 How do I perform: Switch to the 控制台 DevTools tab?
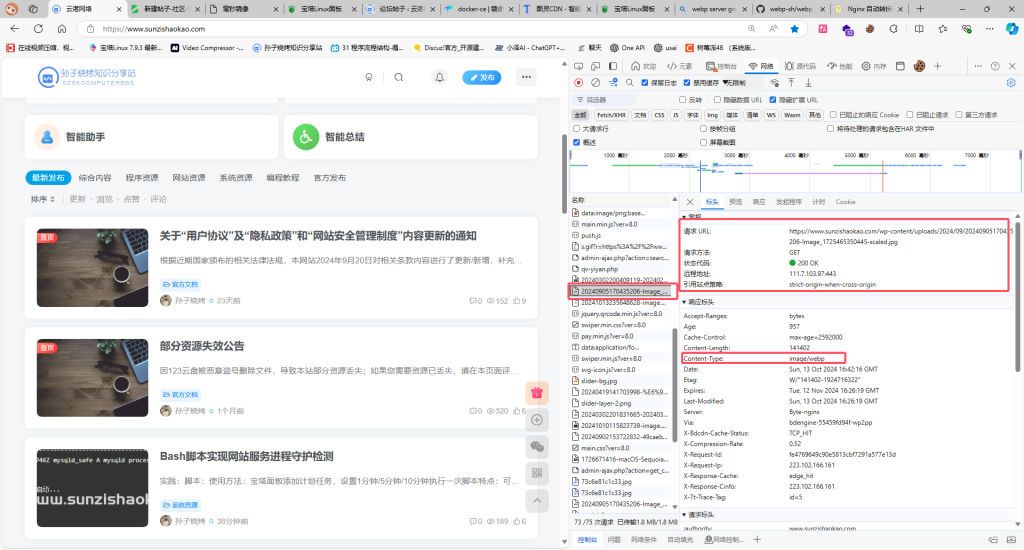tap(722, 66)
